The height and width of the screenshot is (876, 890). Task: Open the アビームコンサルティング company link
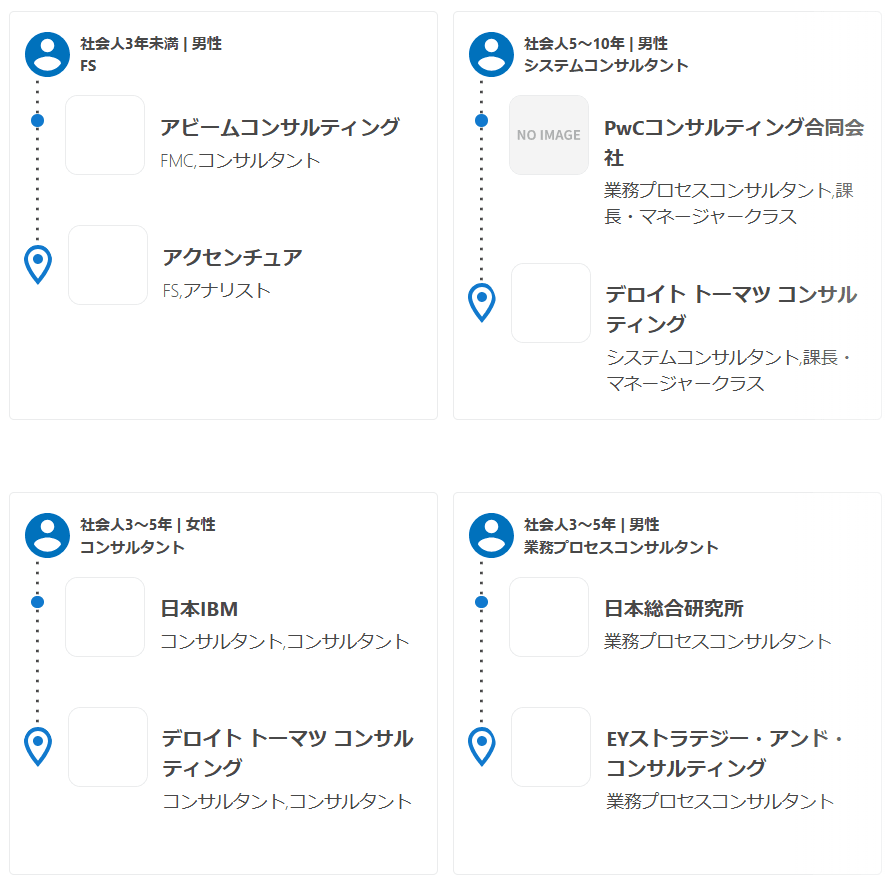279,127
